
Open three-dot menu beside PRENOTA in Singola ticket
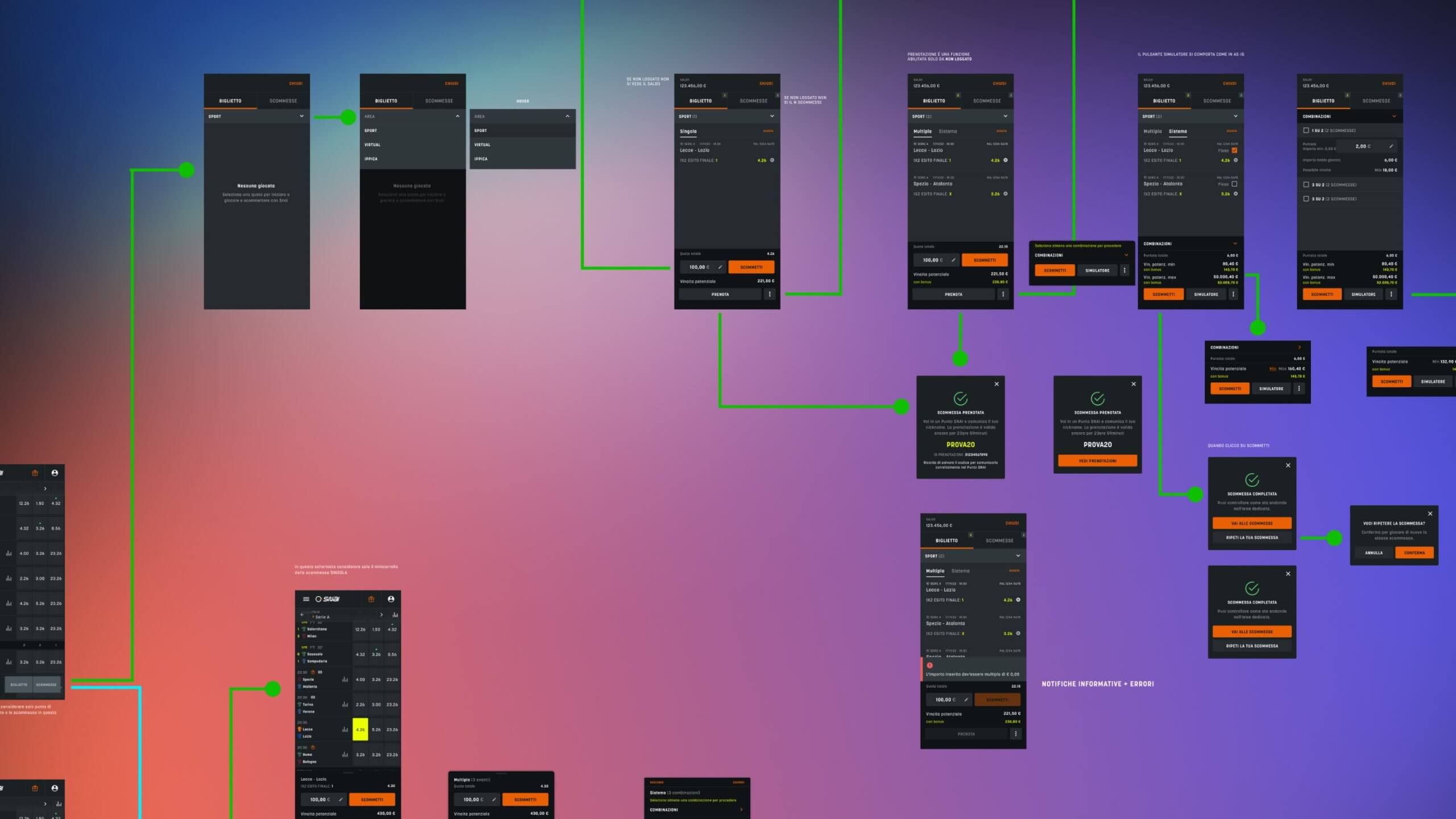(x=770, y=295)
